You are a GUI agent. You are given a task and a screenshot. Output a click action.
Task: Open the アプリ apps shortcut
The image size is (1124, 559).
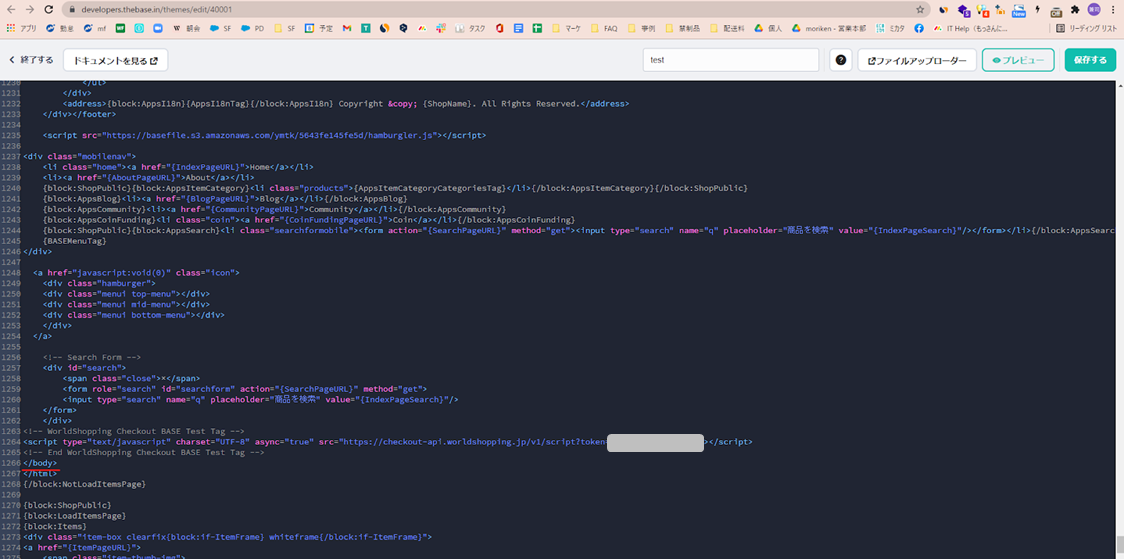tap(22, 29)
